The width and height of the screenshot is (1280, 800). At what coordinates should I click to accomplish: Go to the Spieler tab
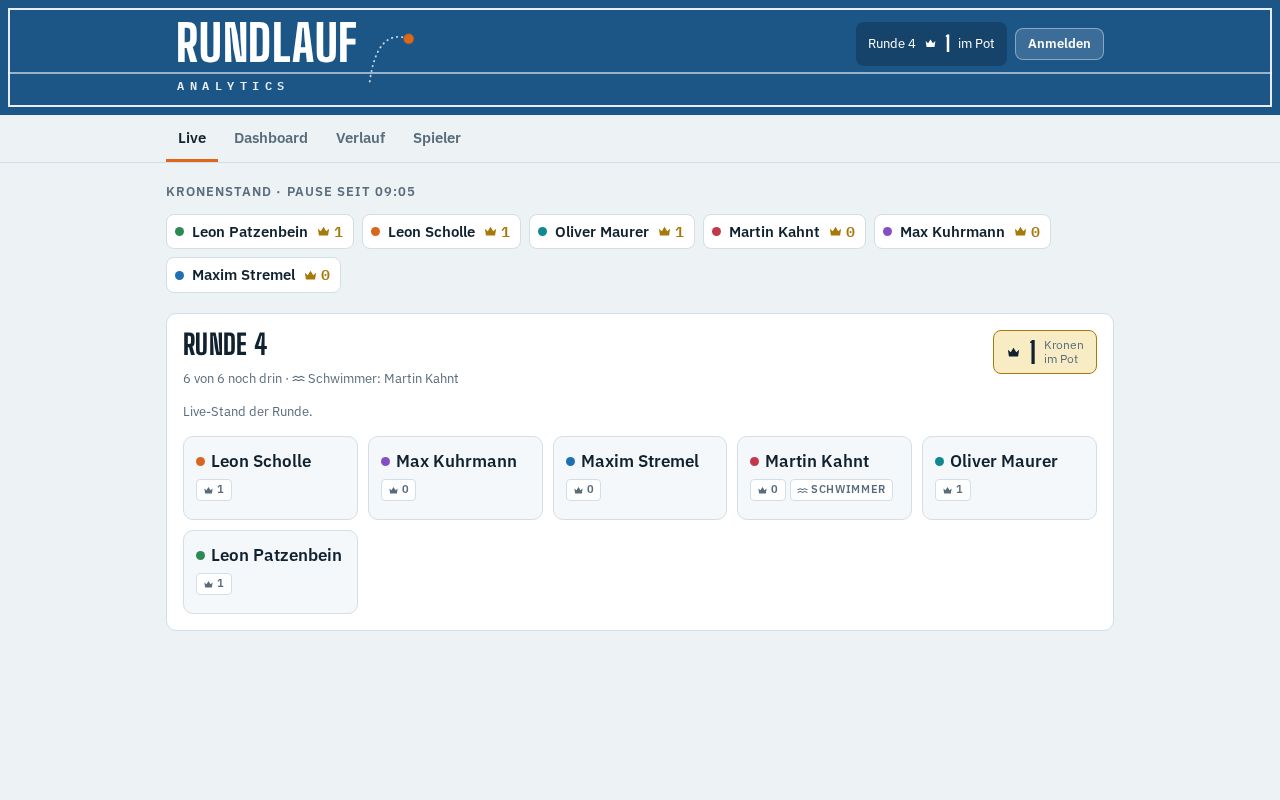[437, 138]
